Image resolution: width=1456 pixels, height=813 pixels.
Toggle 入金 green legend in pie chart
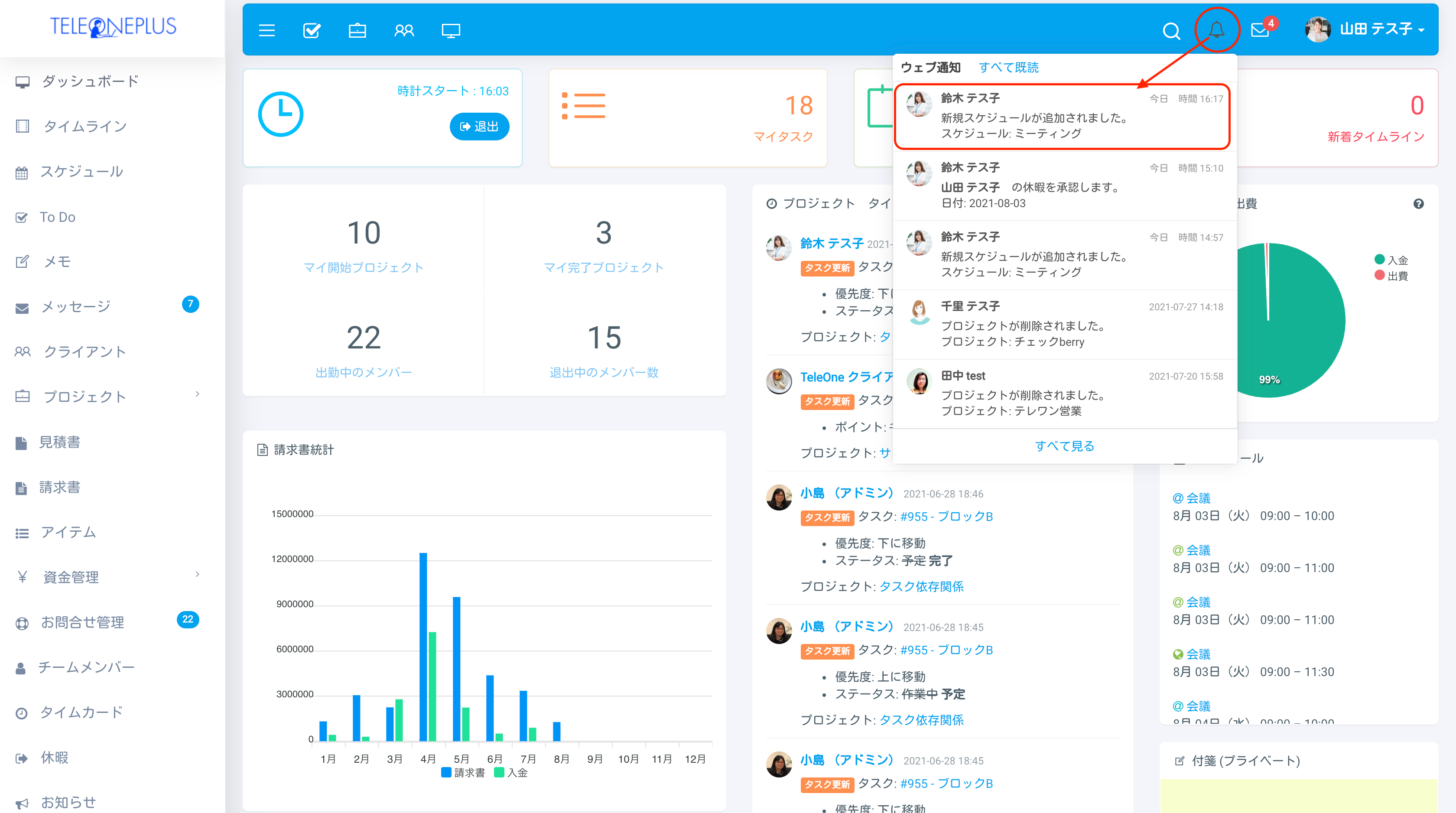(1391, 260)
